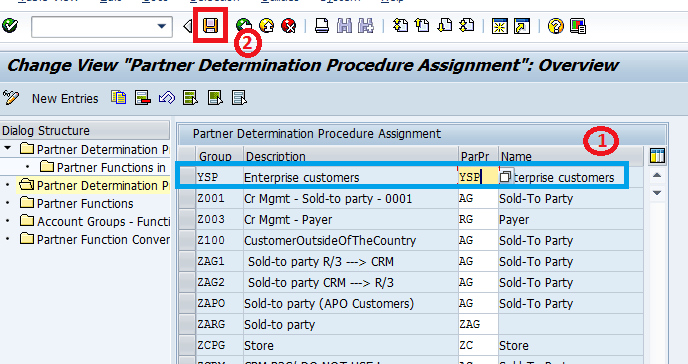Select the ZCPG row selector
This screenshot has width=688, height=364.
[187, 346]
